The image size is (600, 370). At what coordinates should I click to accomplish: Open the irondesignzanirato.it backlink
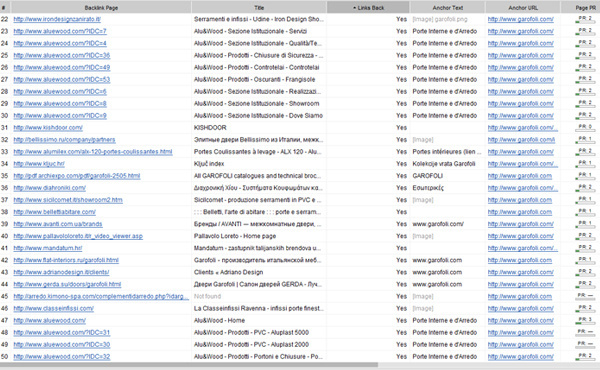point(57,19)
